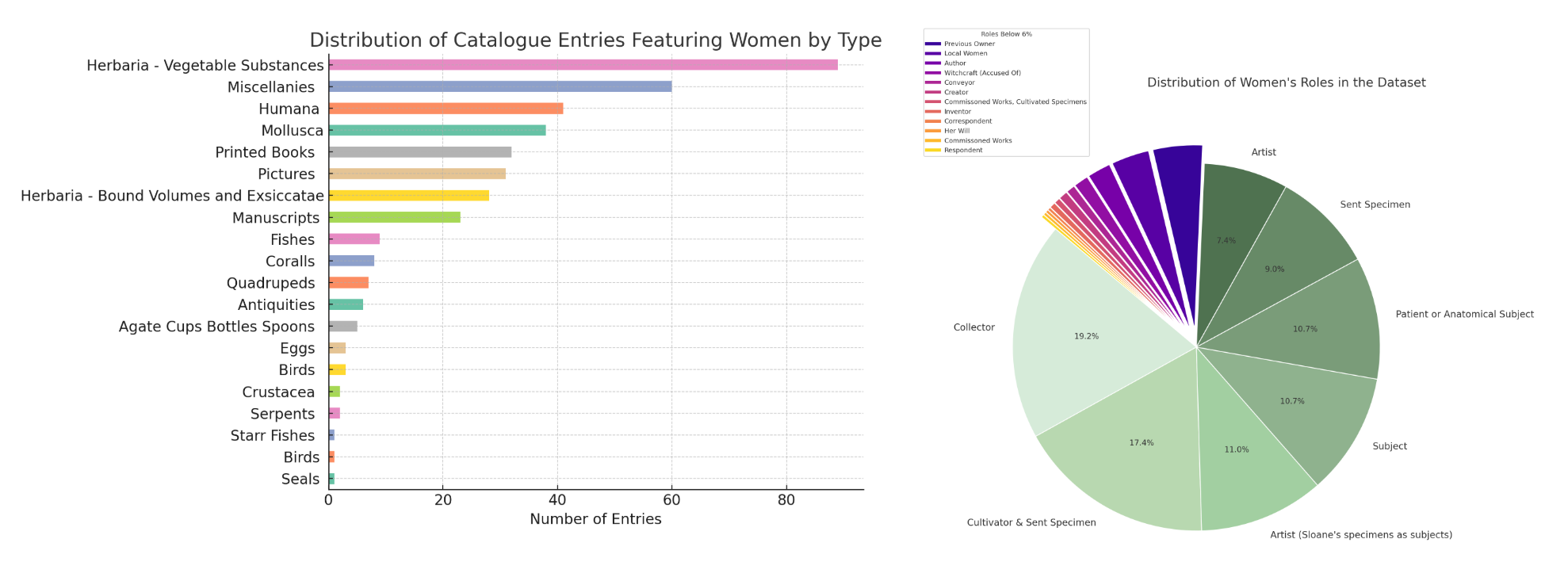
Task: Click the orange Humana bar
Action: point(446,109)
